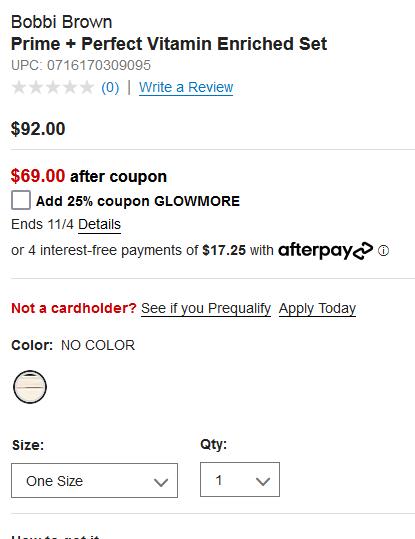Click the Size dropdown chevron arrow
The width and height of the screenshot is (415, 539).
(x=161, y=482)
